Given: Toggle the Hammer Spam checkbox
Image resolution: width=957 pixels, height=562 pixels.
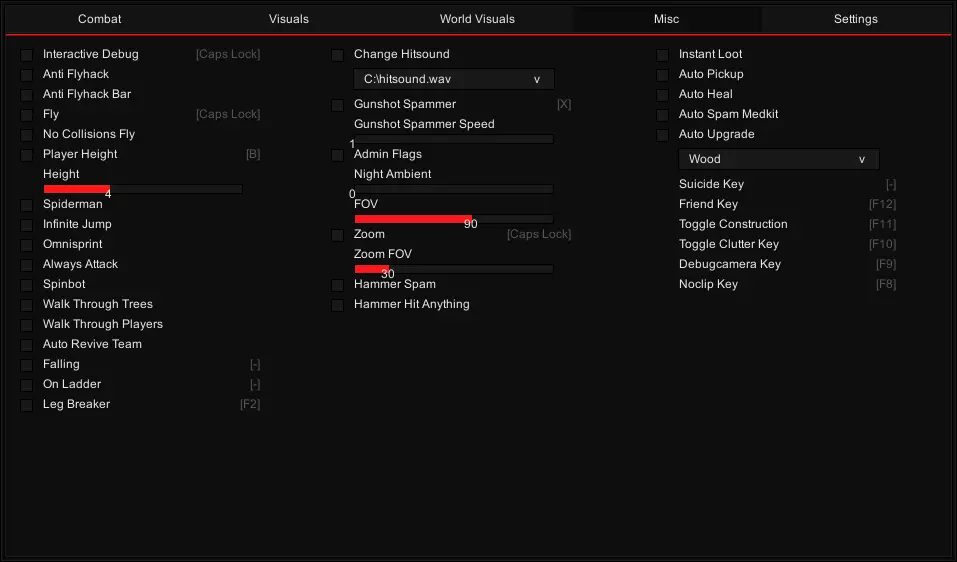Looking at the screenshot, I should coord(338,285).
